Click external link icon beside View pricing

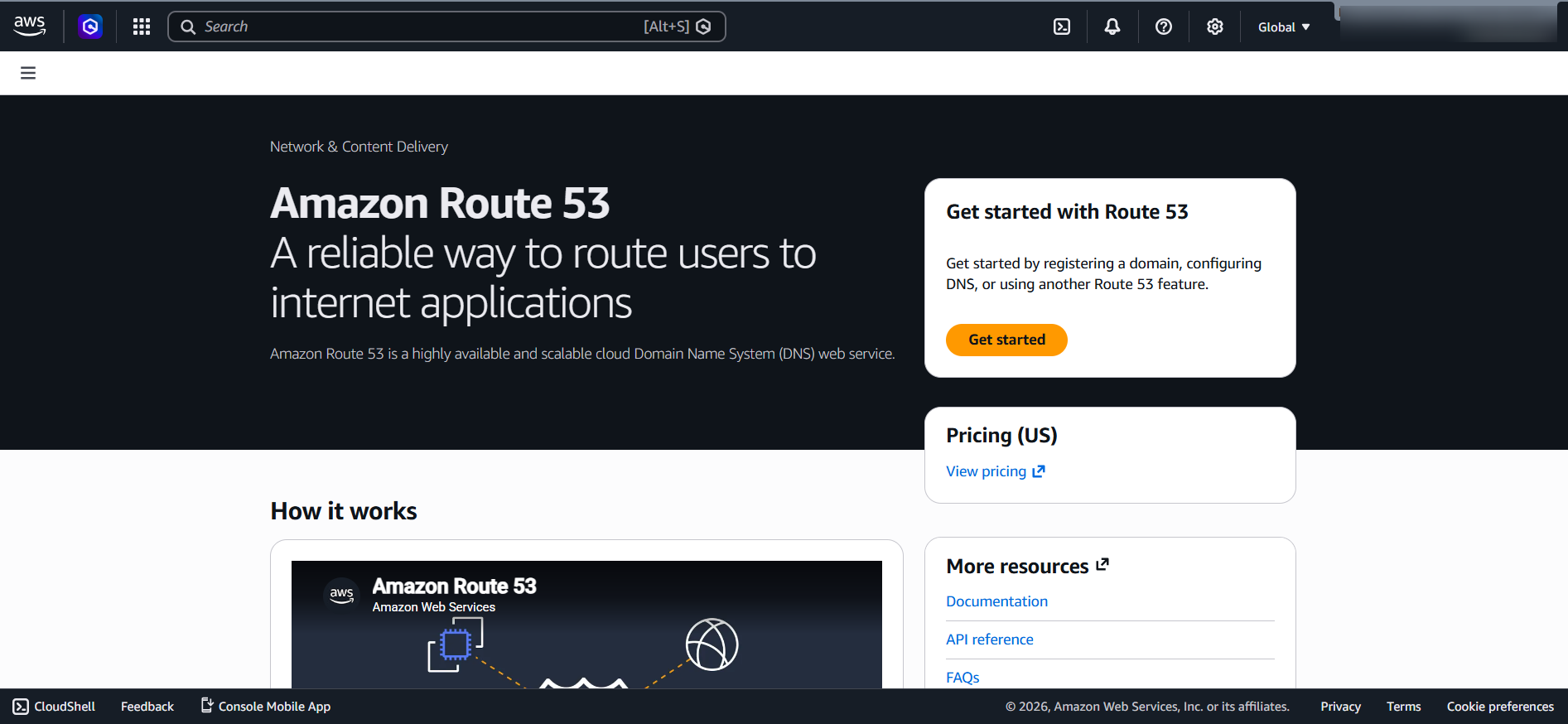point(1039,471)
